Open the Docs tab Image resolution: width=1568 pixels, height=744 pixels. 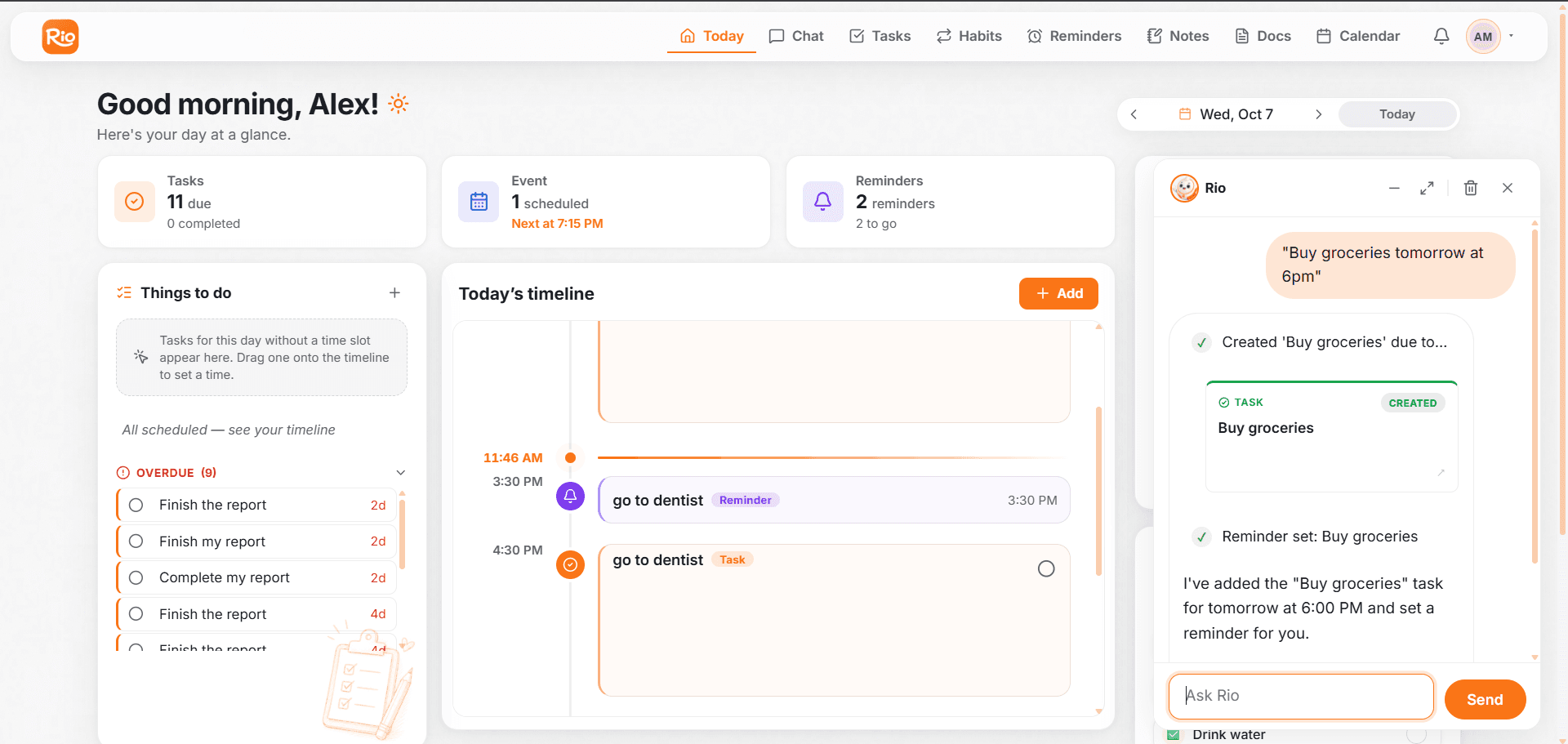pyautogui.click(x=1263, y=36)
